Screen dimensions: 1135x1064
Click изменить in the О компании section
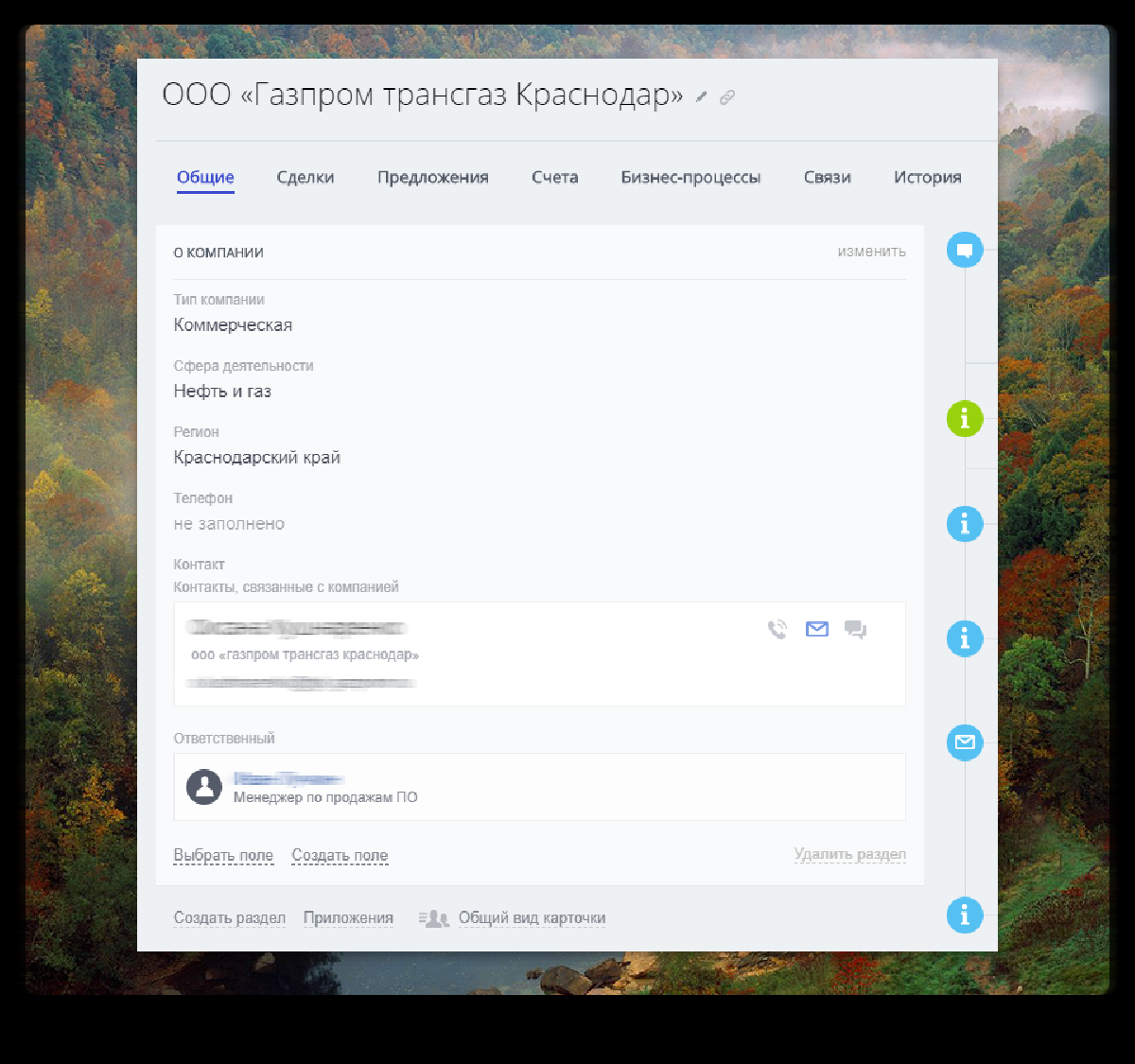click(x=872, y=252)
